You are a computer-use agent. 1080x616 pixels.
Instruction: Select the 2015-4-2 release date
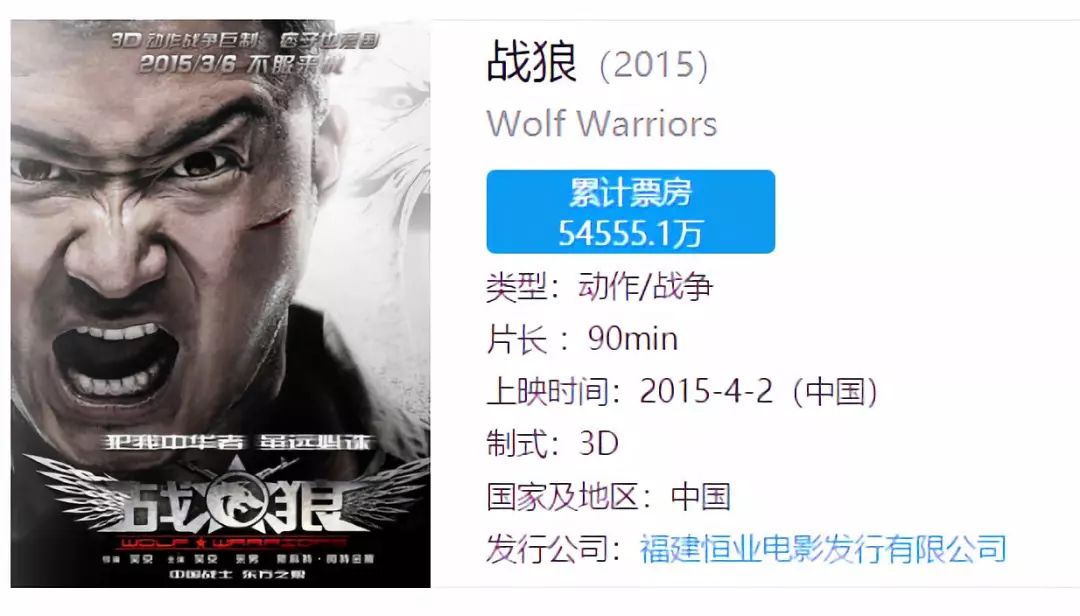tap(706, 391)
